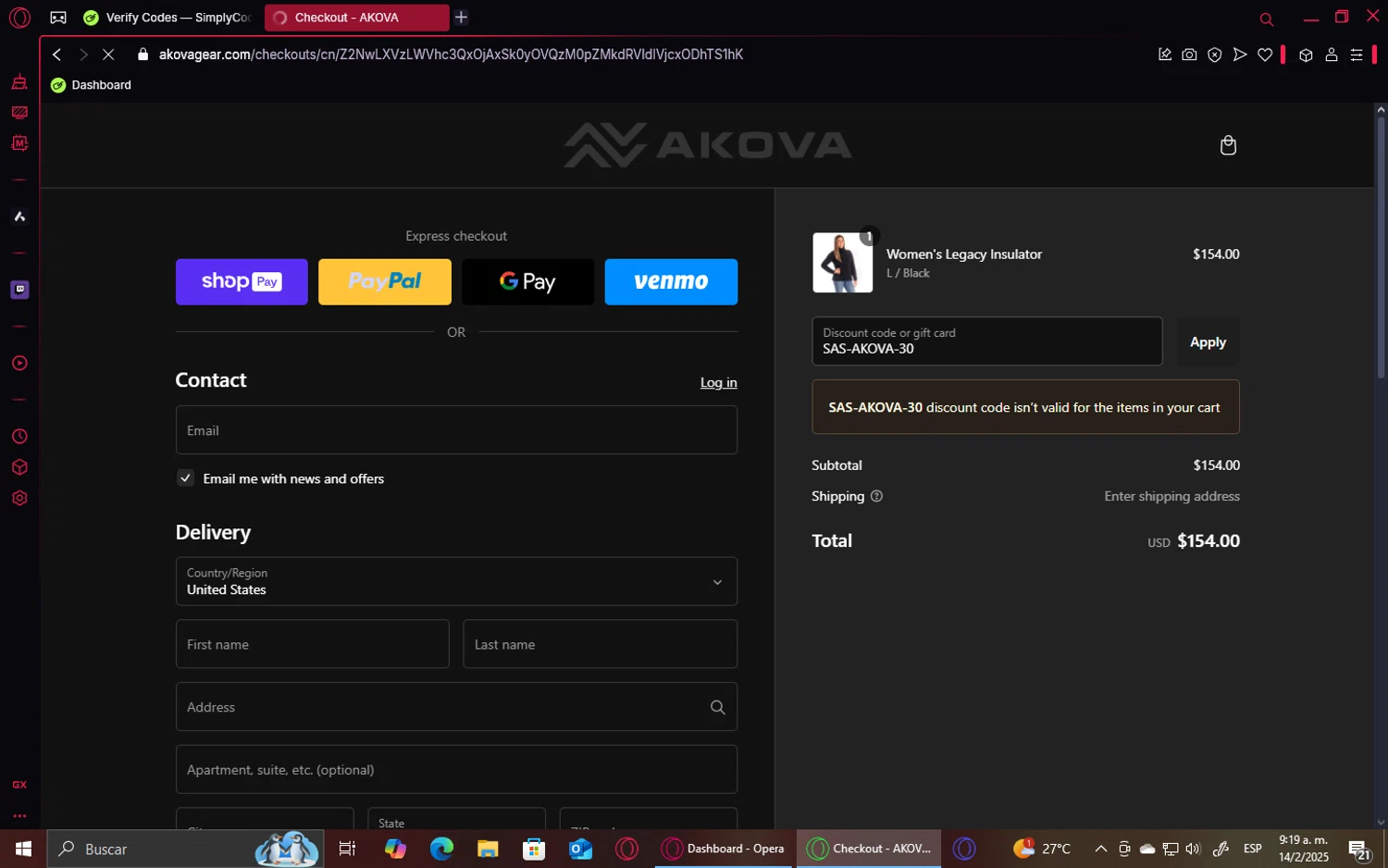Open History clock icon in sidebar
Viewport: 1388px width, 868px height.
coord(19,437)
